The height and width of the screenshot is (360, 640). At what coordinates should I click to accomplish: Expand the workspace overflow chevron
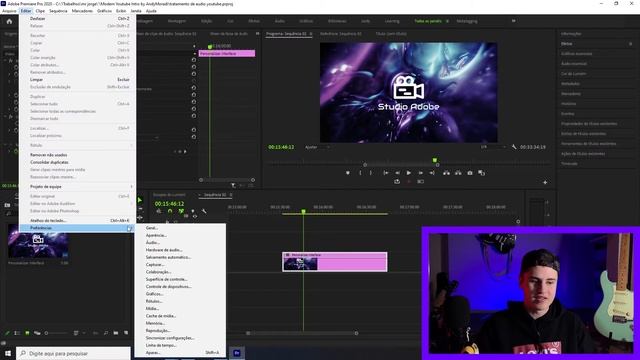pyautogui.click(x=513, y=21)
